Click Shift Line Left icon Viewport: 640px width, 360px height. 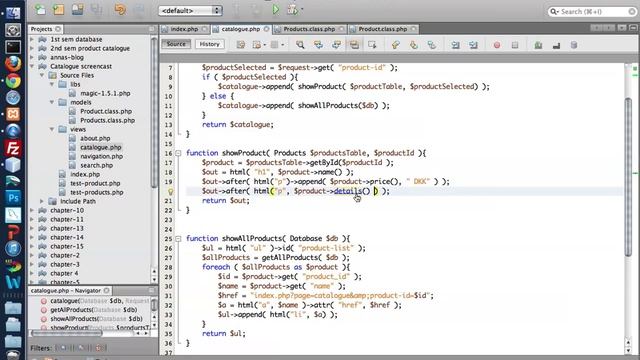pos(455,45)
